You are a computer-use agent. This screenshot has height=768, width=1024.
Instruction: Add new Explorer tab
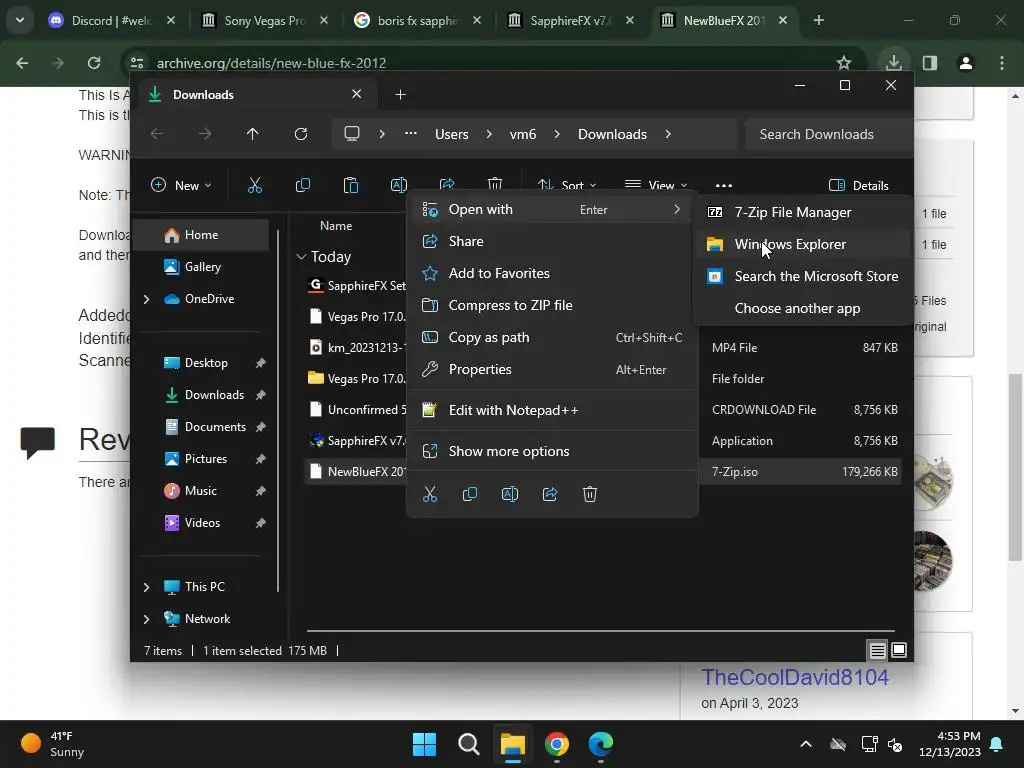[x=400, y=95]
